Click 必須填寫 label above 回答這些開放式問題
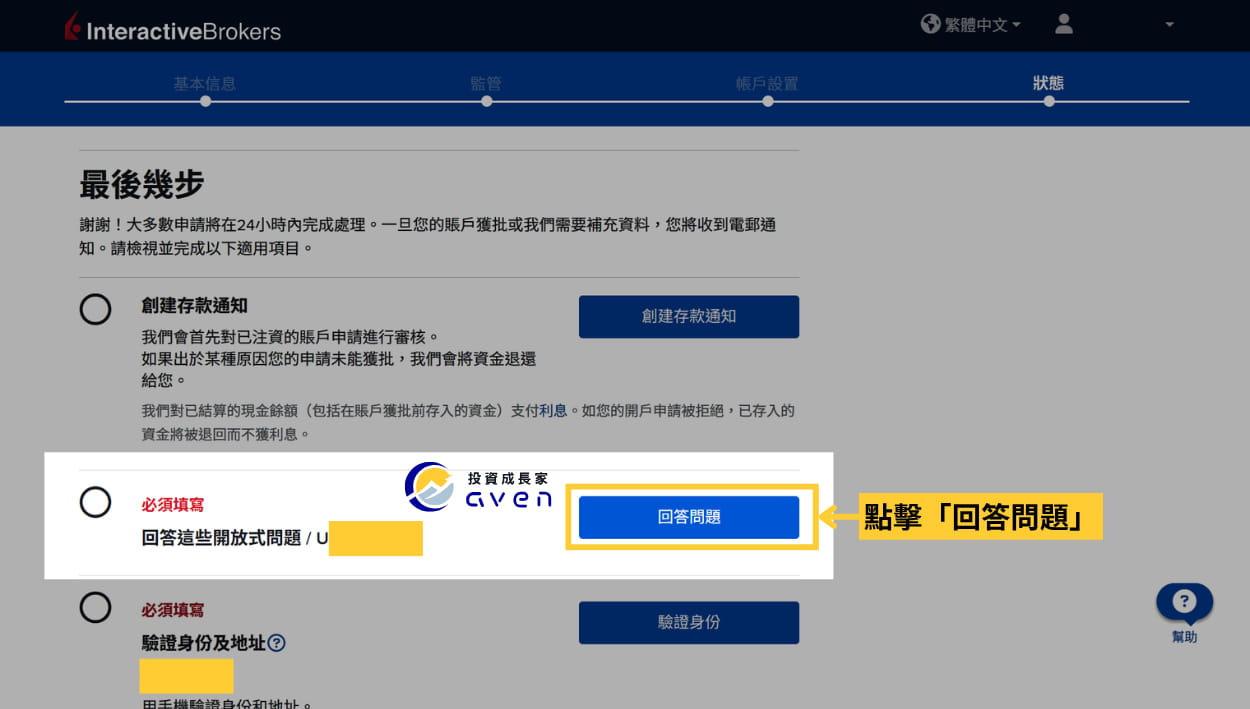 pyautogui.click(x=173, y=505)
